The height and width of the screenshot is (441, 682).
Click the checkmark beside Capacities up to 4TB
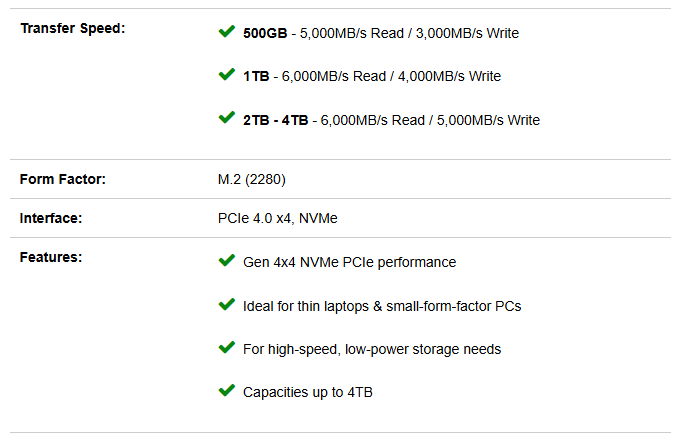[x=227, y=391]
